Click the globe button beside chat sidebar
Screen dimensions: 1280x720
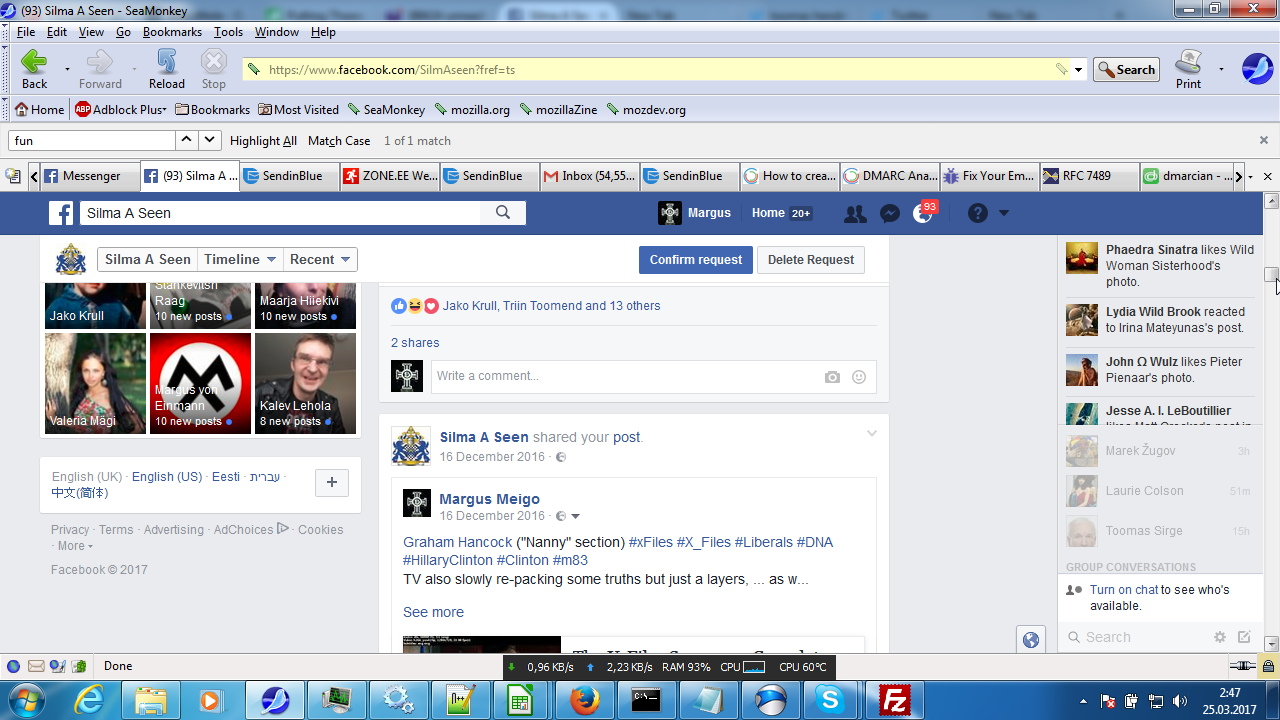(x=1031, y=640)
